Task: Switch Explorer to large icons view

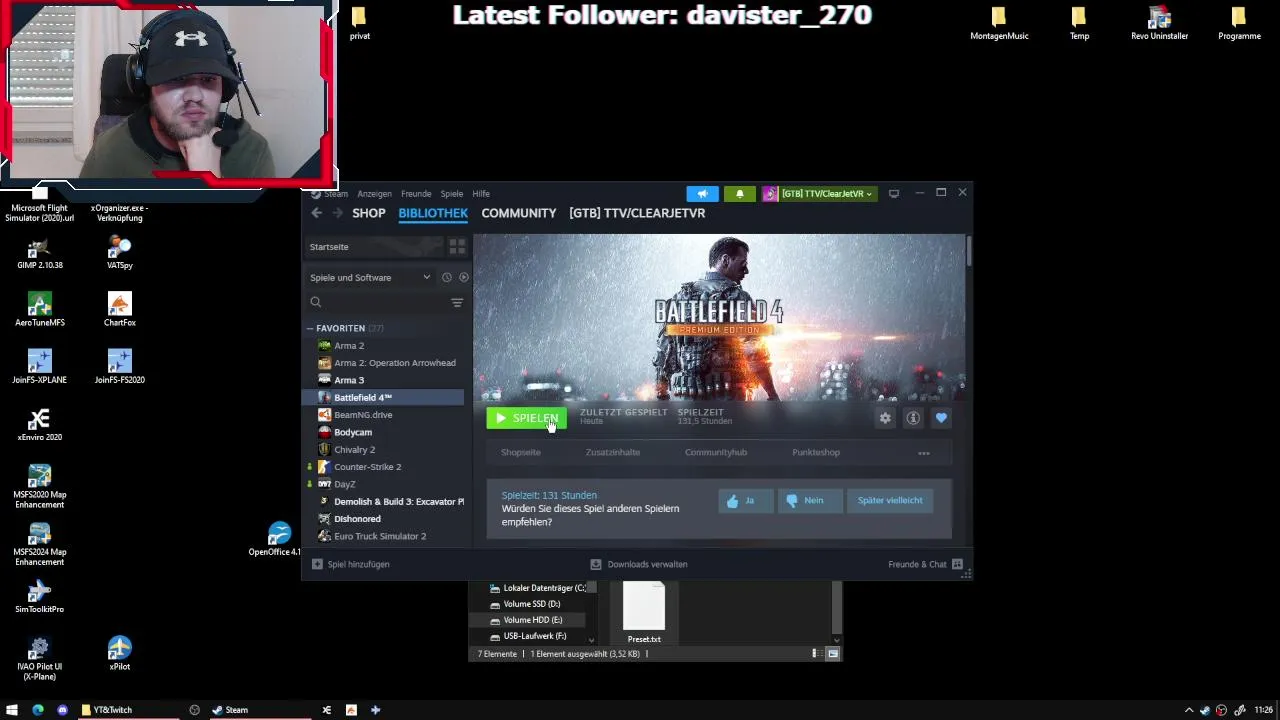Action: [833, 654]
